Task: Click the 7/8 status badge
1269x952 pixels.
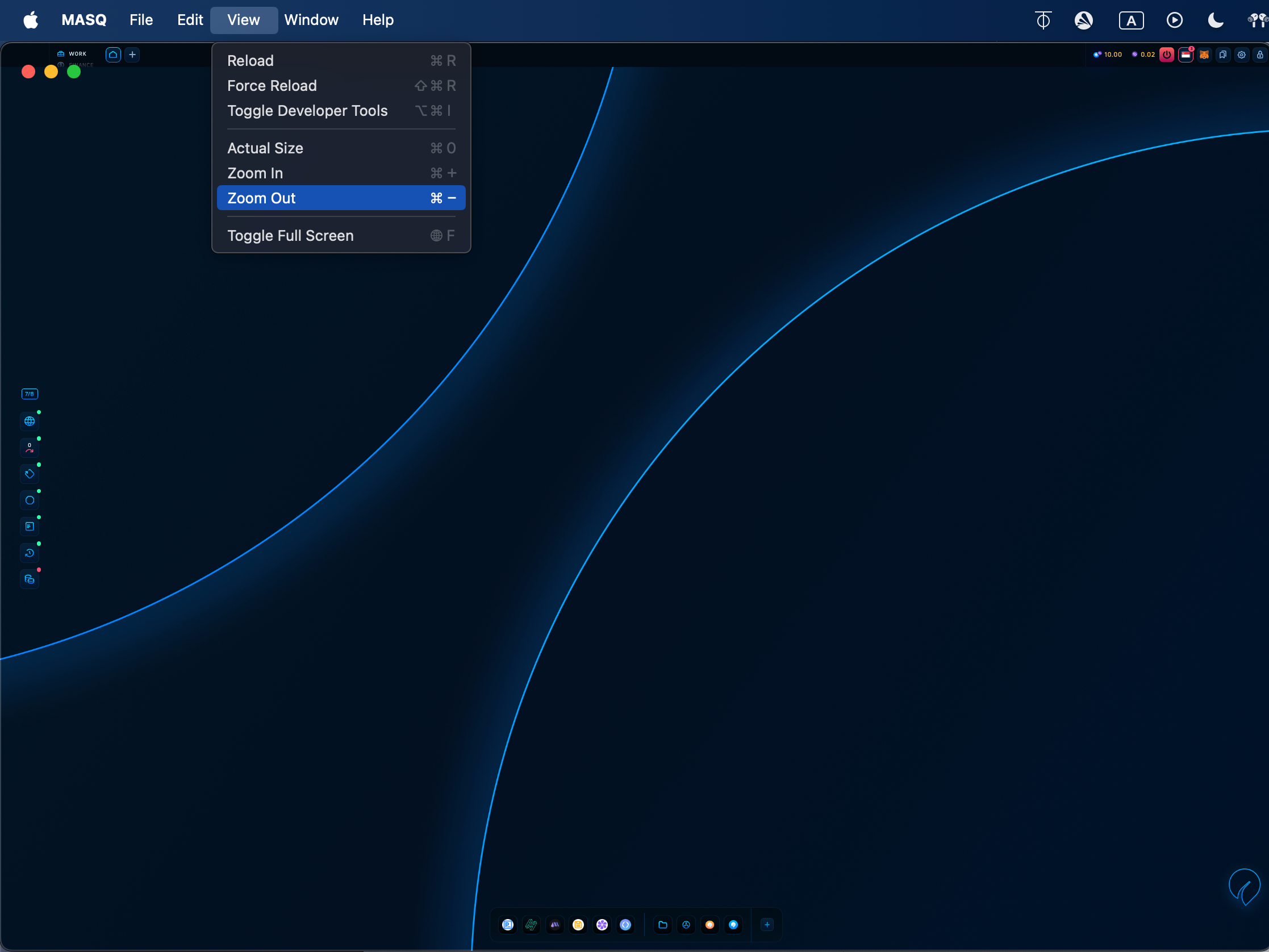Action: (30, 394)
